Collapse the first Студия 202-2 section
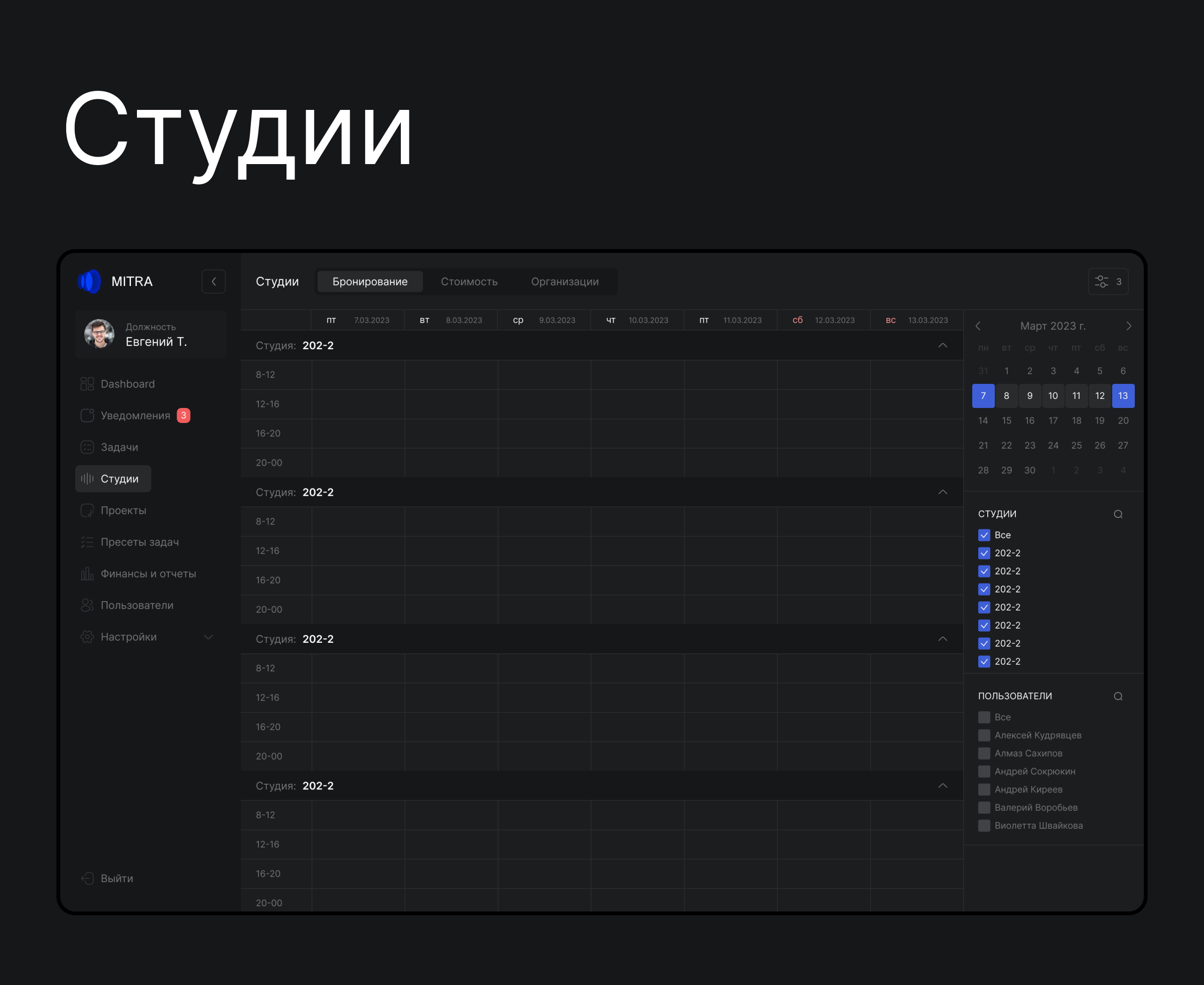The image size is (1204, 985). pyautogui.click(x=943, y=346)
